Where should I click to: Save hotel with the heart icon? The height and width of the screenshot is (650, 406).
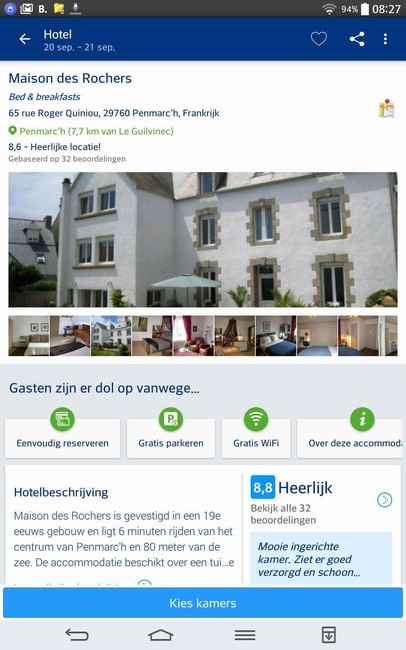pyautogui.click(x=319, y=39)
